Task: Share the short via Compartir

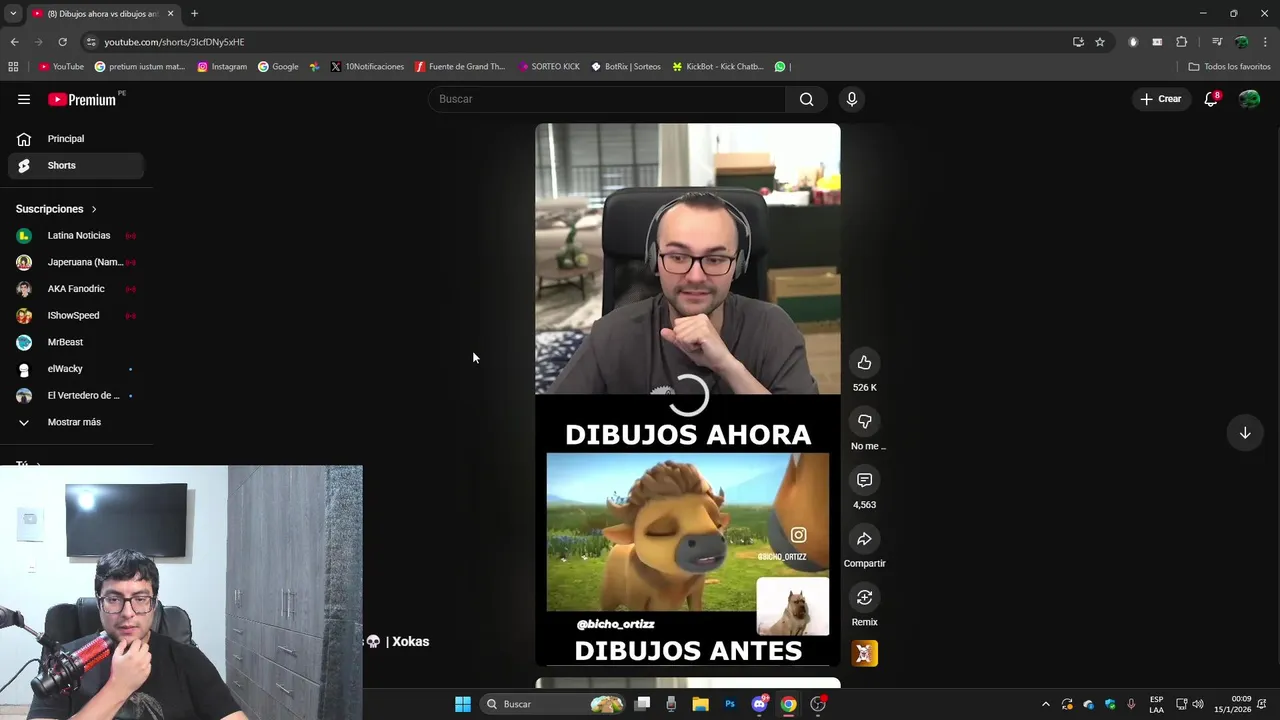Action: point(864,539)
